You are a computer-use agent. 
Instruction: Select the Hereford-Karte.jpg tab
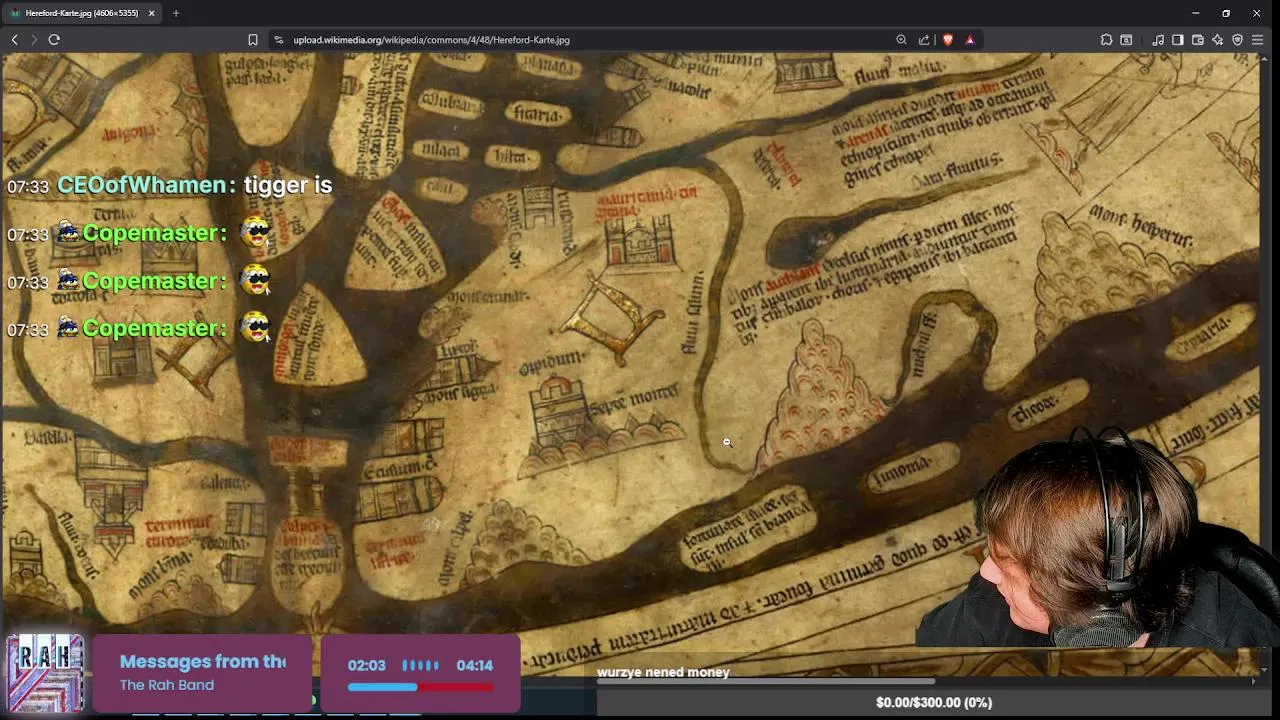tap(80, 13)
